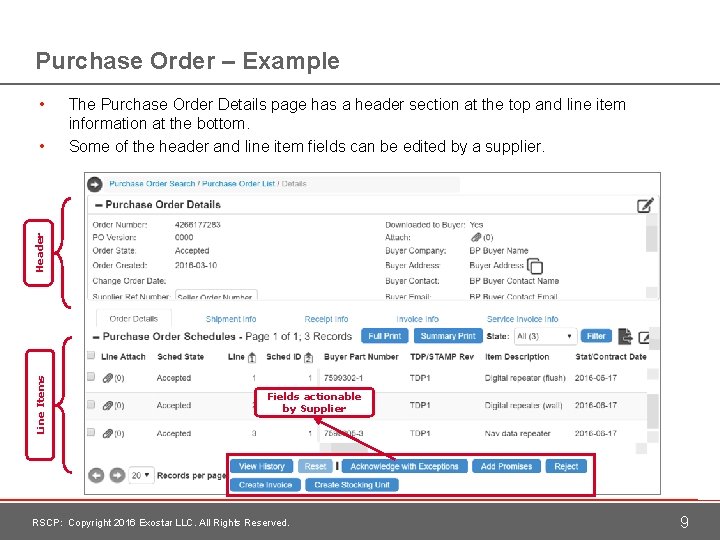This screenshot has height=540, width=720.
Task: Open the State filter dropdown
Action: (545, 336)
